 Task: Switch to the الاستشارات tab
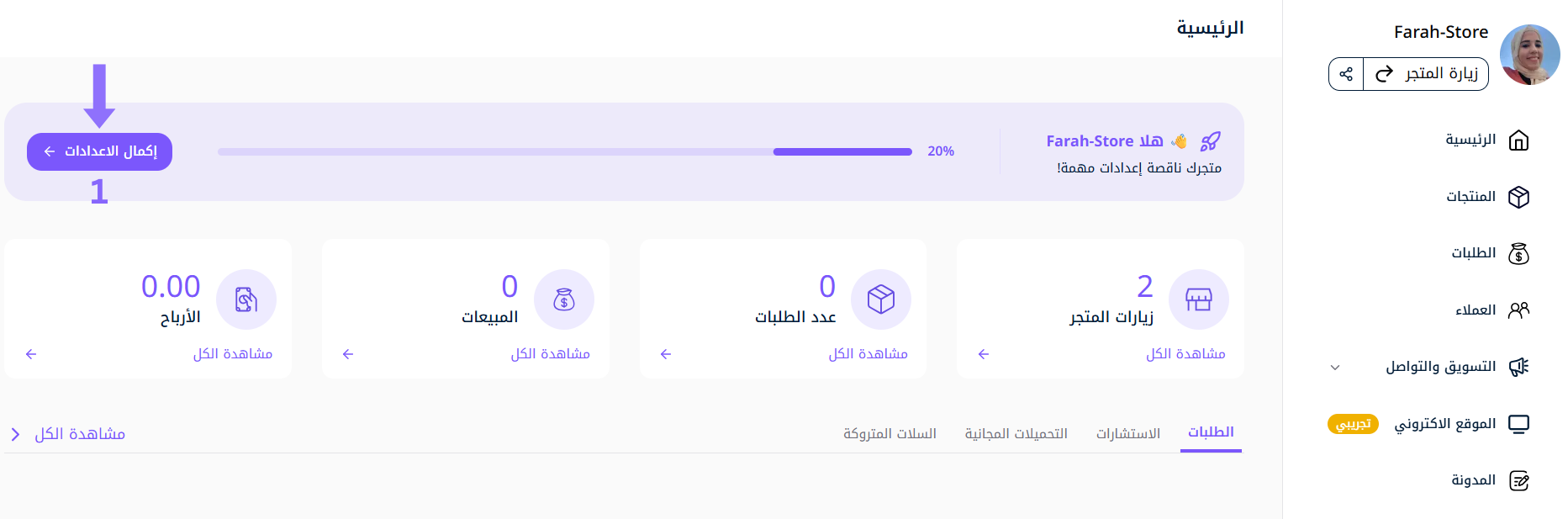click(x=1128, y=433)
